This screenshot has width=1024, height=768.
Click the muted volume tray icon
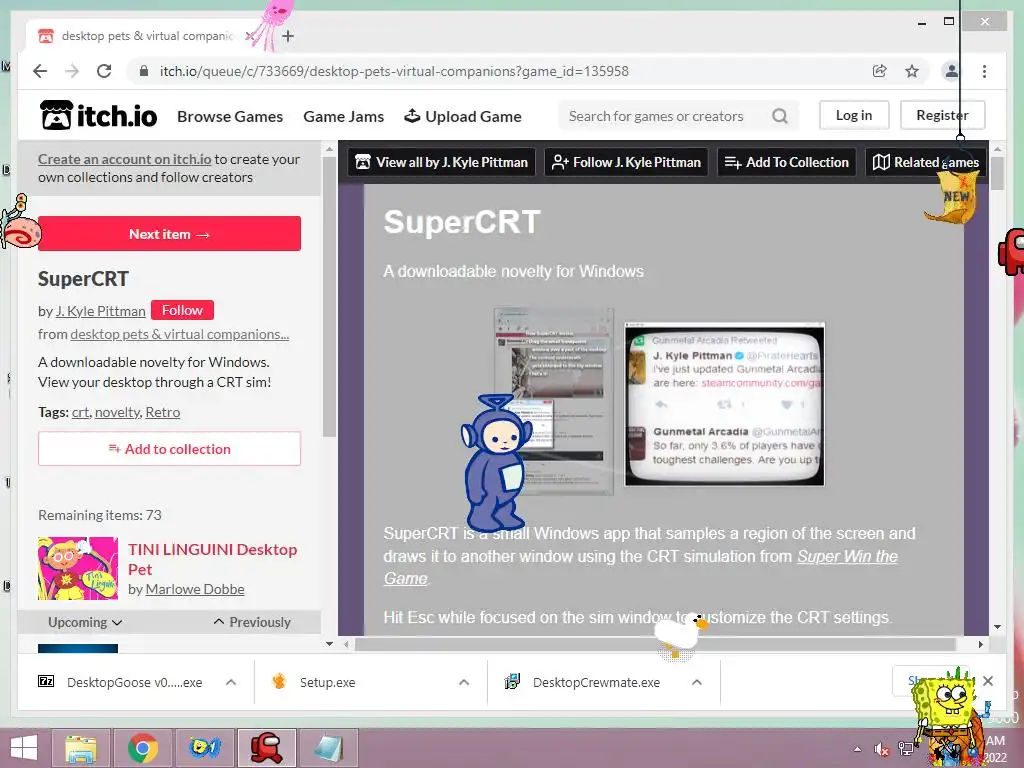[882, 749]
